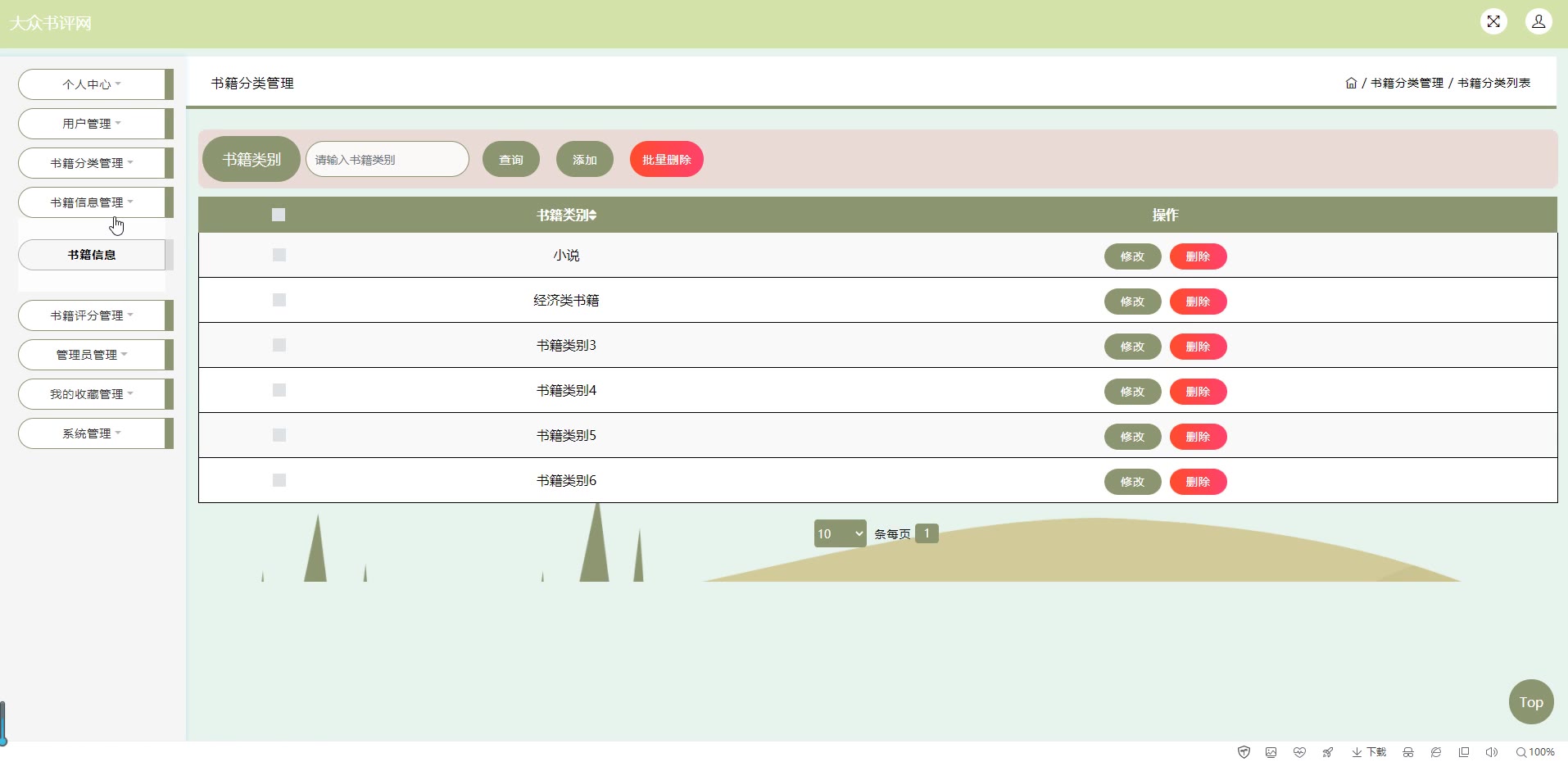
Task: Collapse the 书籍信息管理 sidebar menu
Action: (x=92, y=202)
